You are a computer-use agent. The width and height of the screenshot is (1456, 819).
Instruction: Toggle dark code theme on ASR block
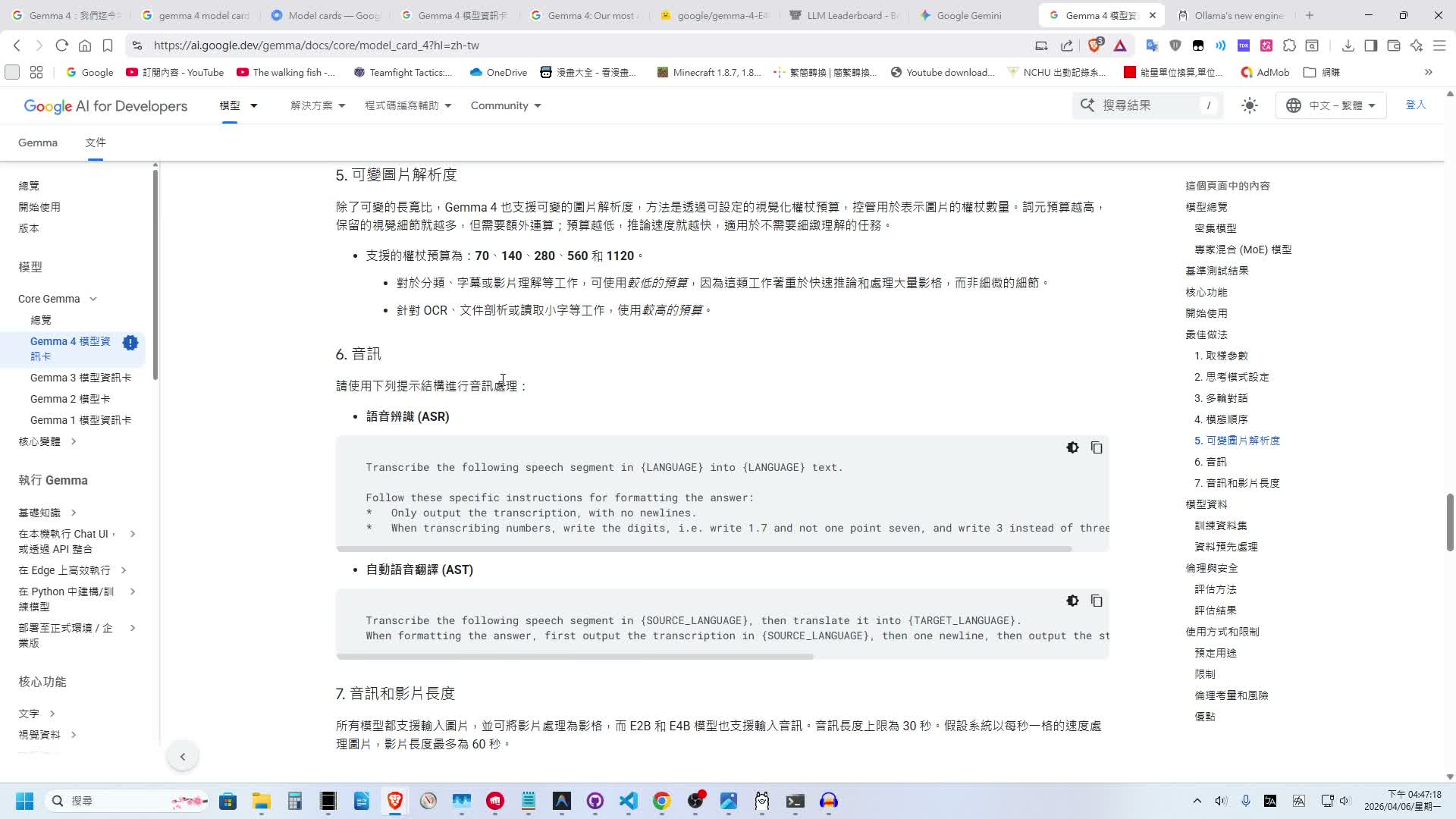point(1072,447)
